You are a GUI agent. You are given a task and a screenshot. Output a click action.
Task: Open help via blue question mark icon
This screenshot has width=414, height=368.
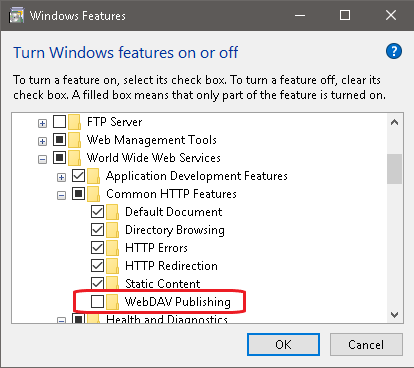pyautogui.click(x=394, y=51)
